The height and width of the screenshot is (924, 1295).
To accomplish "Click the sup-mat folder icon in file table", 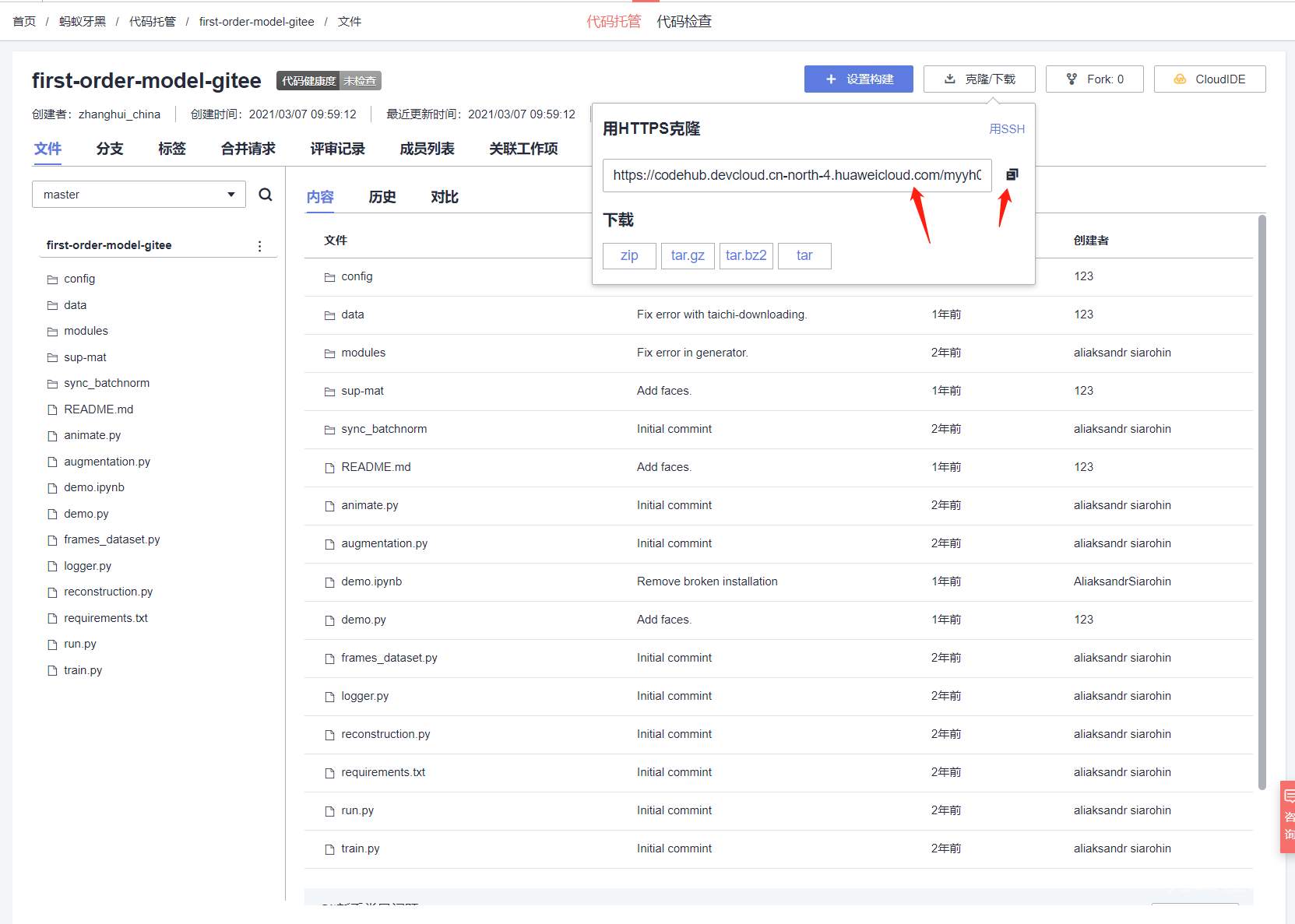I will point(329,392).
